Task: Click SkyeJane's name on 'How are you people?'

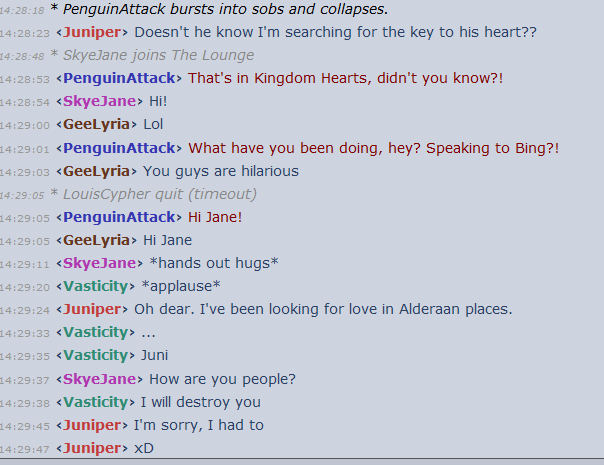Action: [100, 379]
